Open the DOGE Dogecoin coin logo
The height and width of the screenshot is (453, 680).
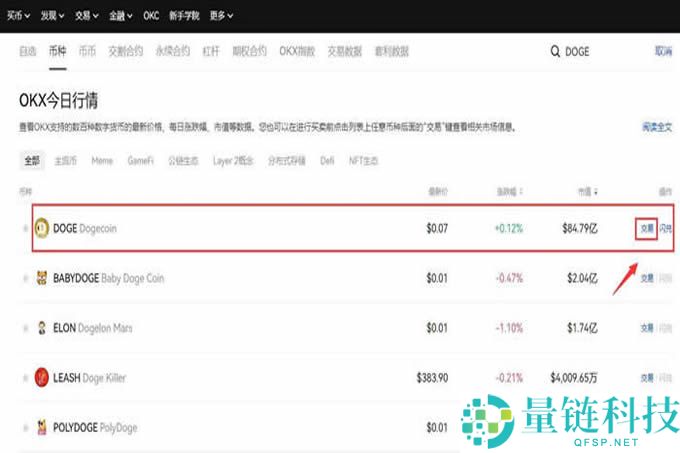coord(42,228)
